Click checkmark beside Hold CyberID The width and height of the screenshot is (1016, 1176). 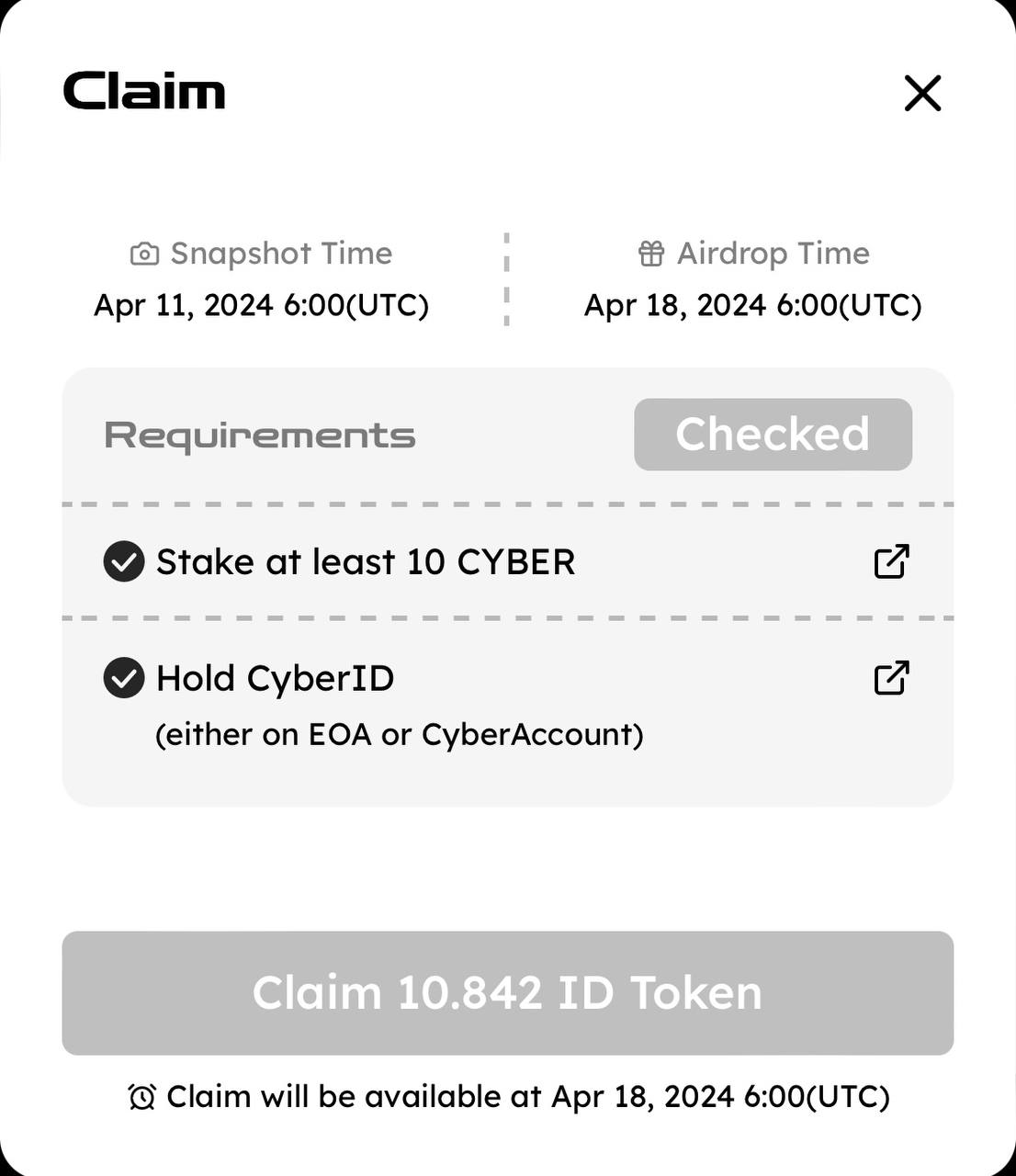point(124,678)
